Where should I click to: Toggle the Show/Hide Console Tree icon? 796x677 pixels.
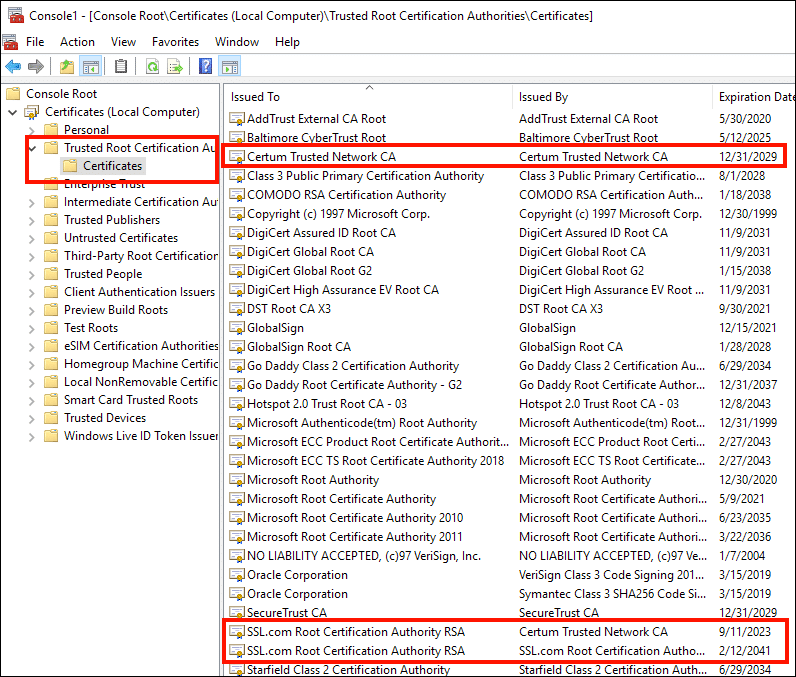91,67
